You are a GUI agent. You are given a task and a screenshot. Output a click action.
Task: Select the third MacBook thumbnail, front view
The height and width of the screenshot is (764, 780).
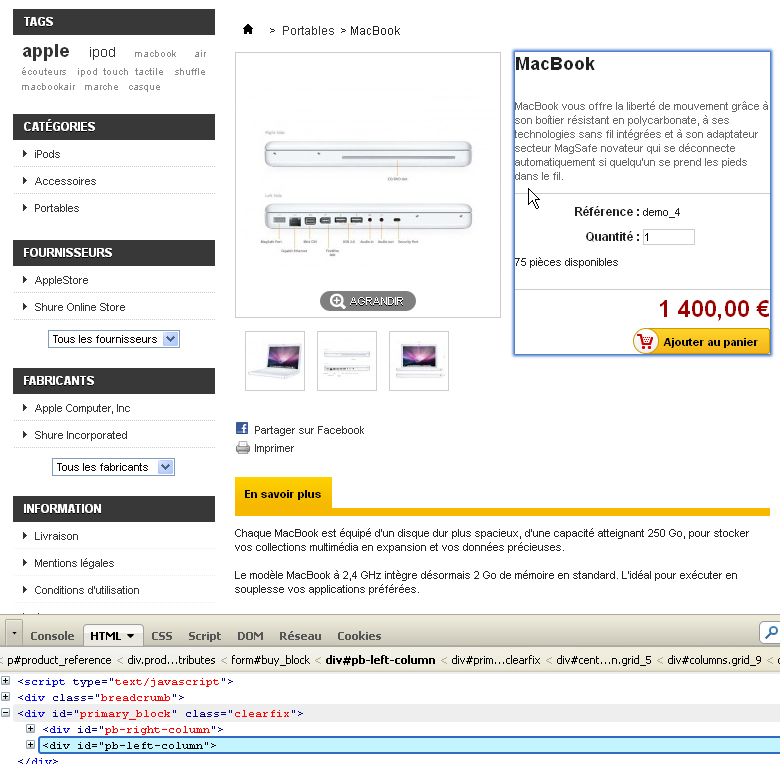(419, 361)
